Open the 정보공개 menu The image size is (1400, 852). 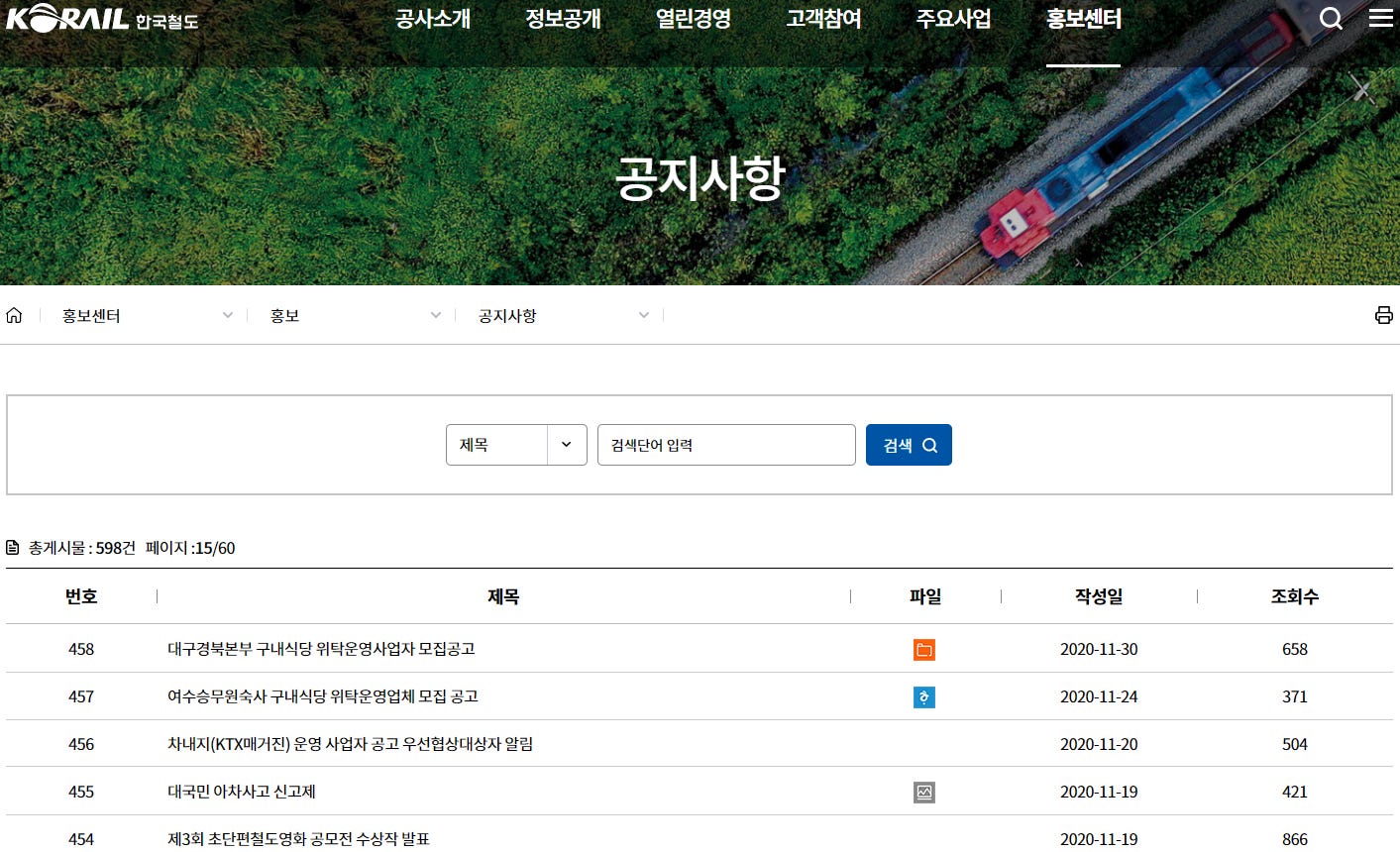click(563, 19)
